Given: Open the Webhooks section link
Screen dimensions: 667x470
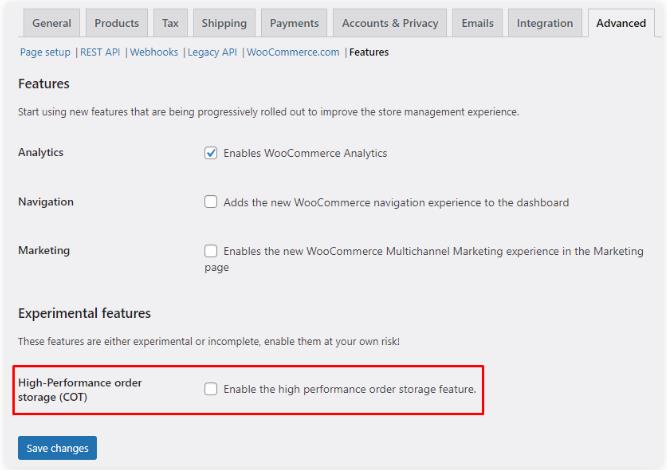Looking at the screenshot, I should tap(155, 52).
